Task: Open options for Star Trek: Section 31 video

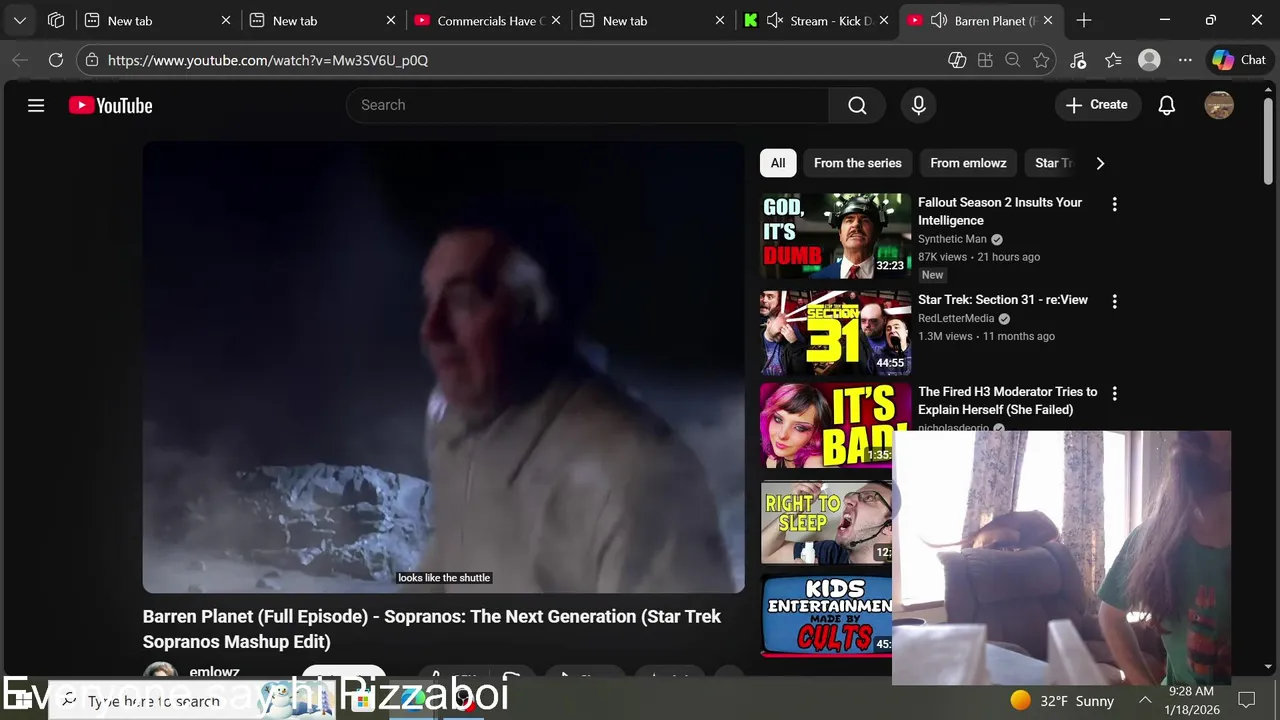Action: click(x=1114, y=301)
